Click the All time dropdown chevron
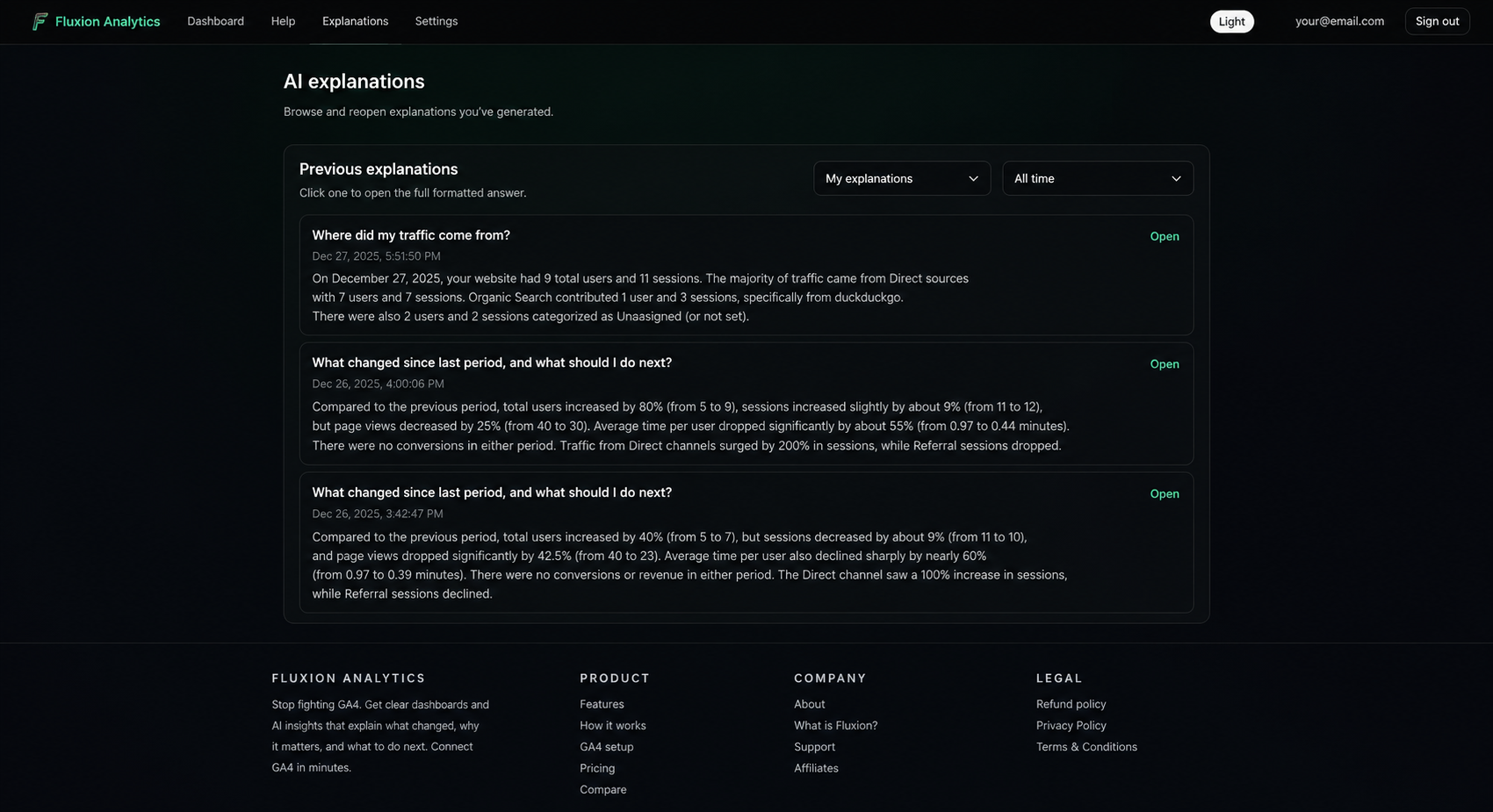1493x812 pixels. coord(1176,178)
